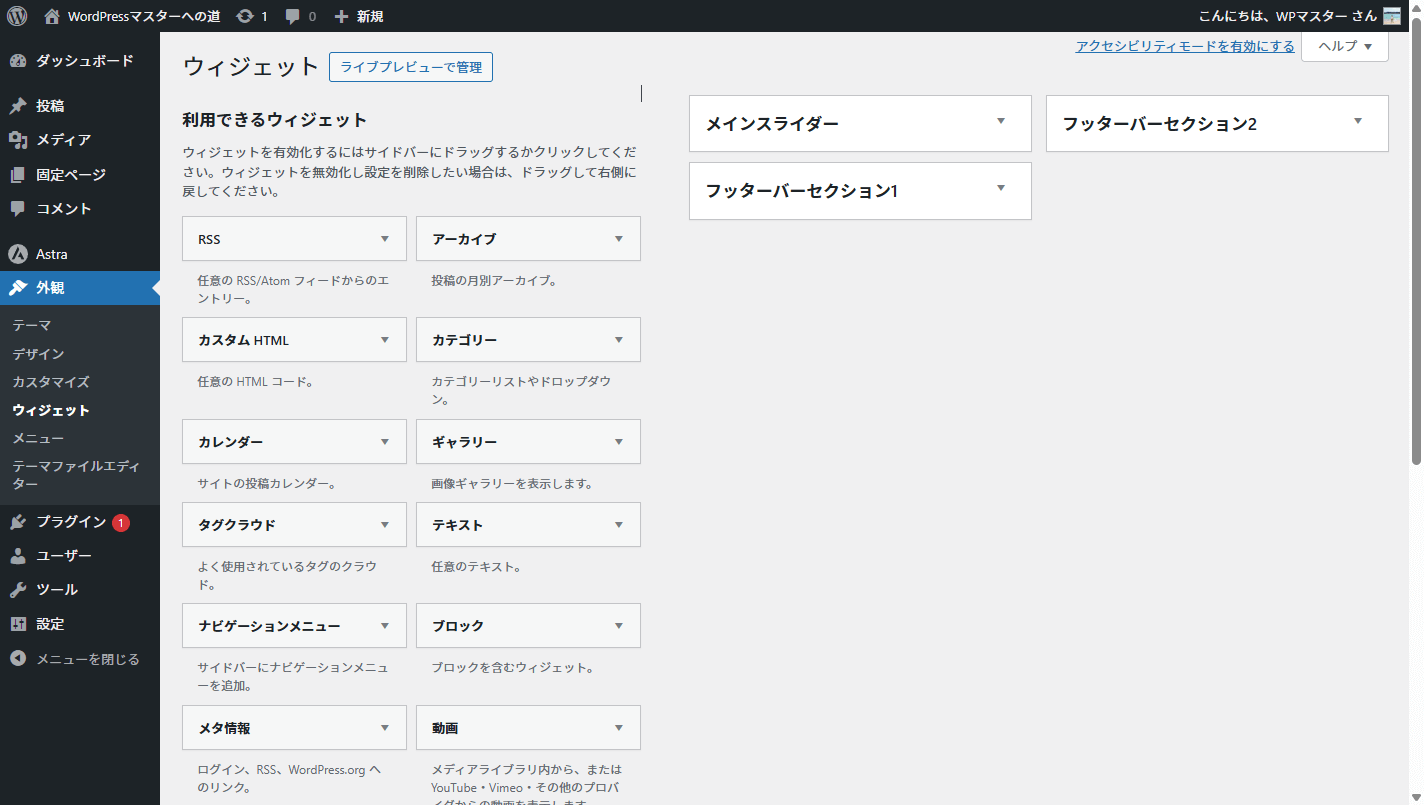Expand the カスタム HTML widget

[x=385, y=340]
